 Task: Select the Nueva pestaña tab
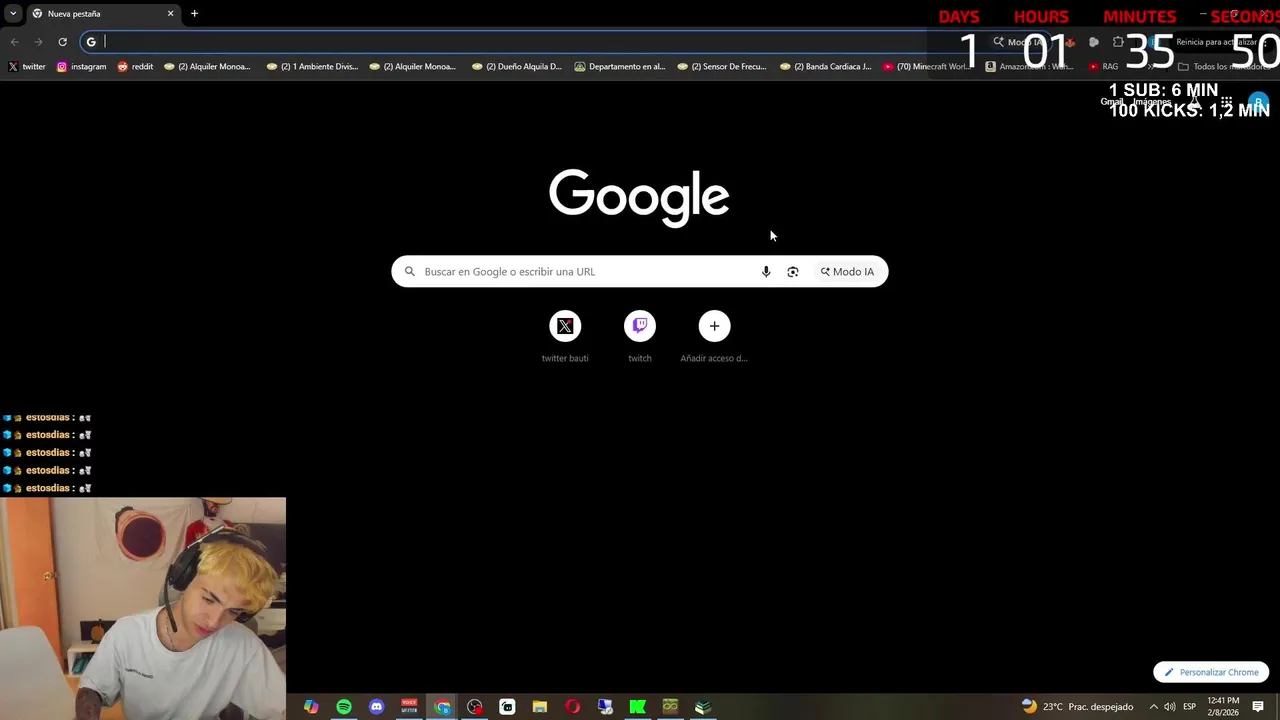coord(102,14)
